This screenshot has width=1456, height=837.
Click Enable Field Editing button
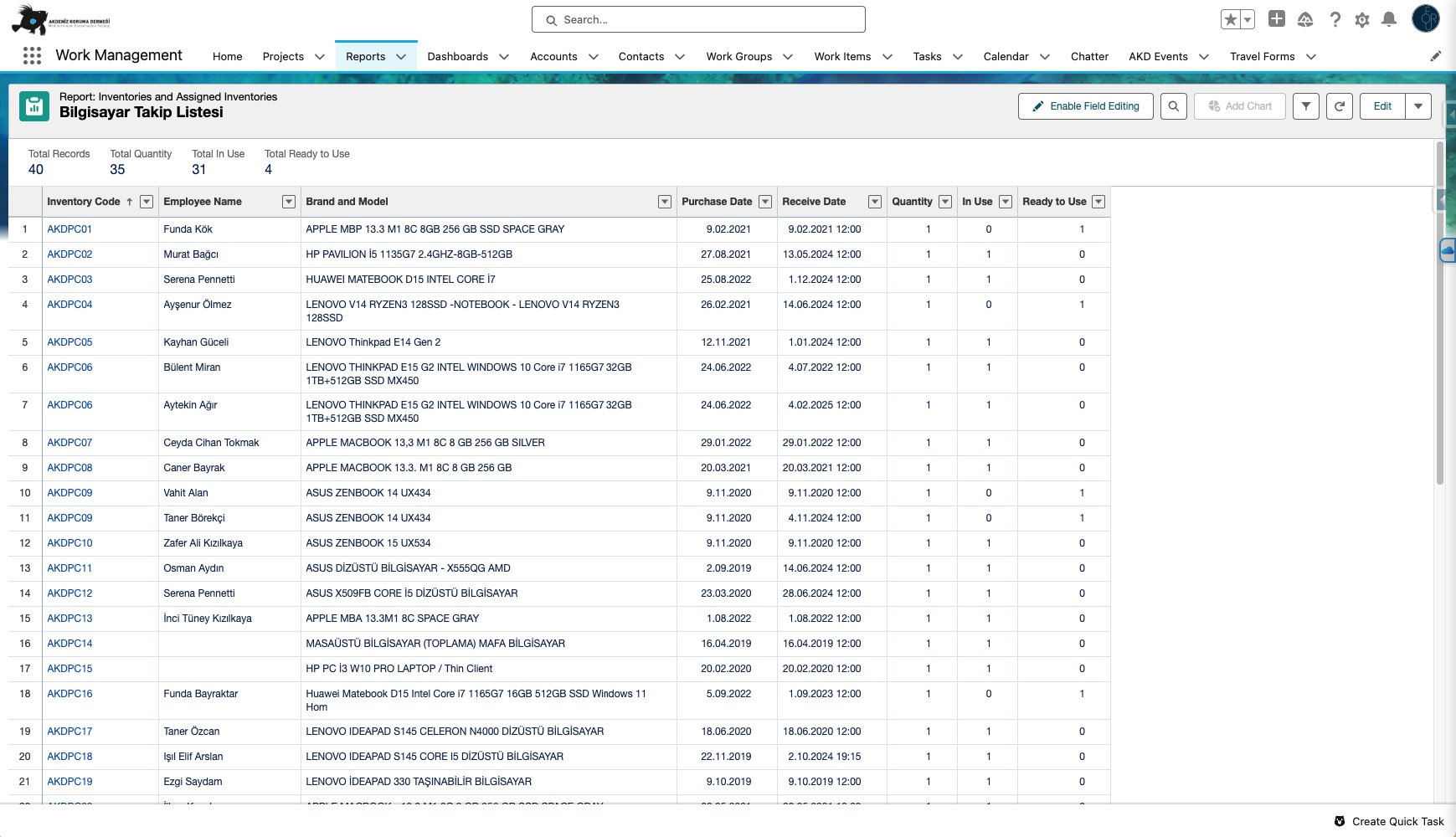(x=1086, y=106)
